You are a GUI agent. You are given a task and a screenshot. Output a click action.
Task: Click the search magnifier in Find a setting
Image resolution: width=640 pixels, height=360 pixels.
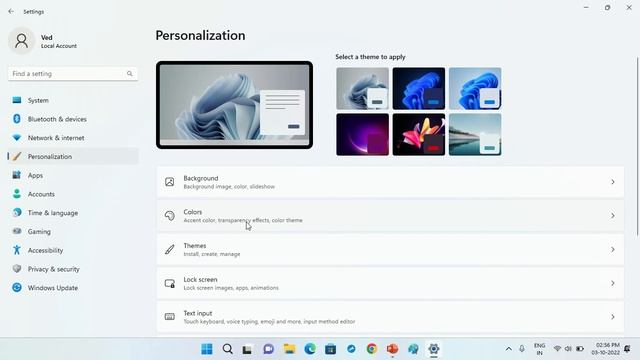[x=129, y=73]
